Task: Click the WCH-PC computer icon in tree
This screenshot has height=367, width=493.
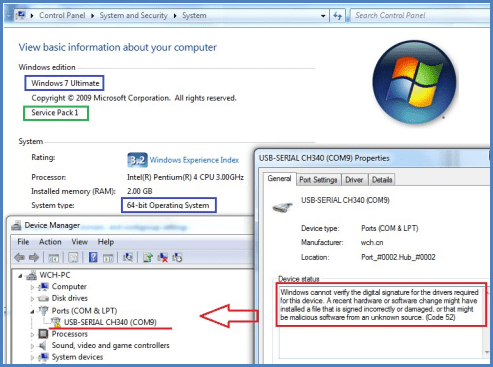Action: pyautogui.click(x=32, y=275)
